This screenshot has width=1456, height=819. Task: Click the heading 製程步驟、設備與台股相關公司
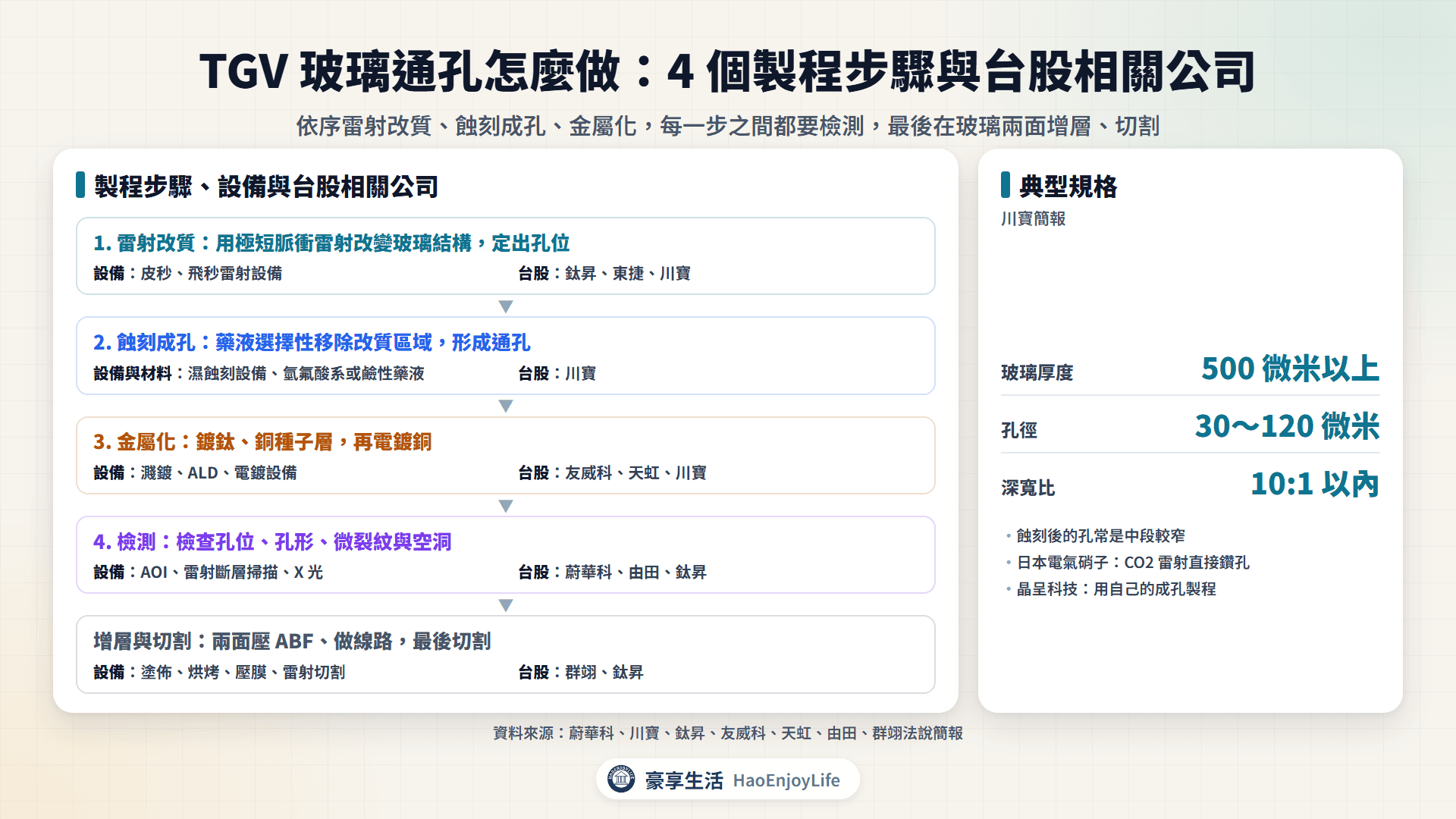[266, 187]
